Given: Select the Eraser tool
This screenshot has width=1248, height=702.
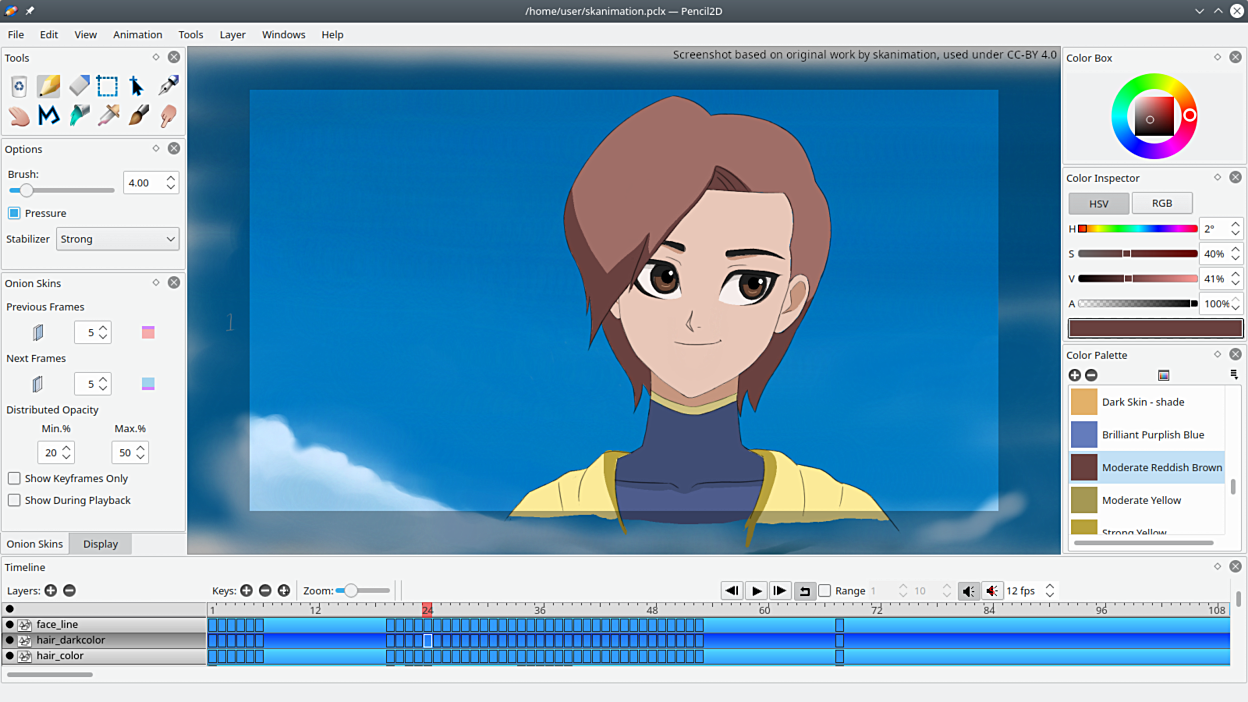Looking at the screenshot, I should click(79, 86).
